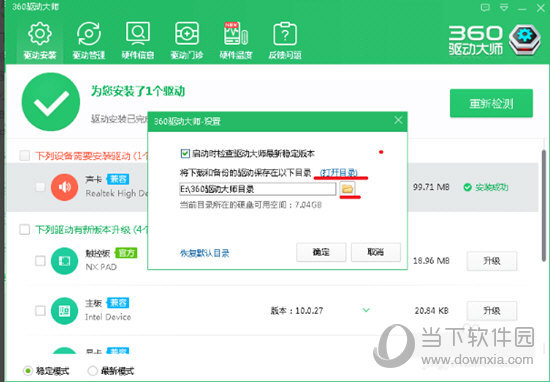Click 升级 for the 触控板 driver
550x382 pixels.
tap(491, 261)
